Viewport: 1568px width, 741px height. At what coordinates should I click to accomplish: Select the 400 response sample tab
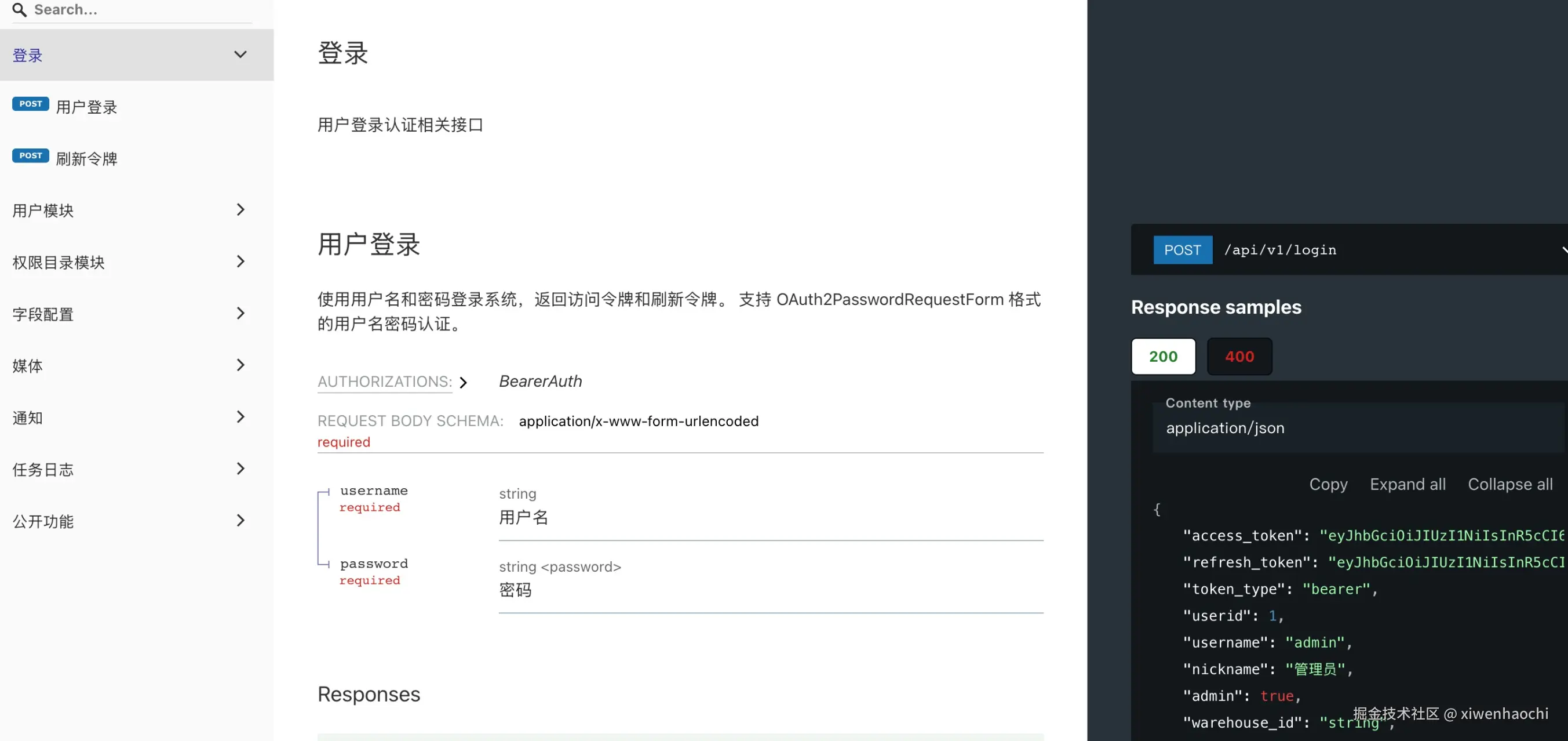1239,357
